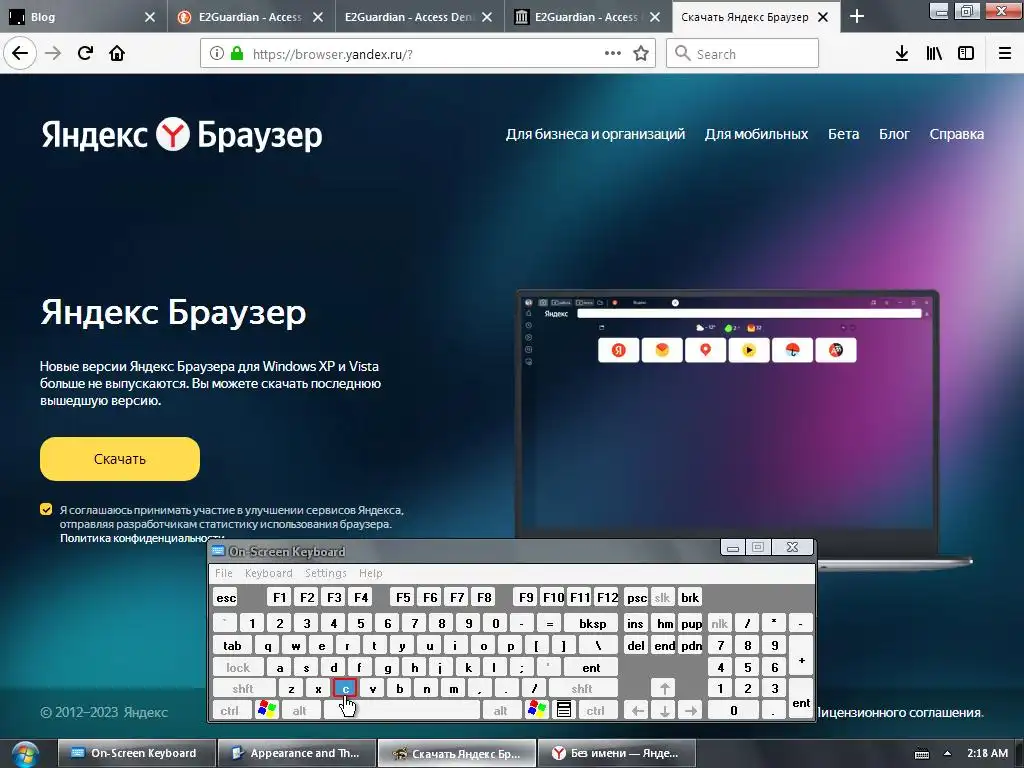Click the esc key on-screen

coord(226,598)
